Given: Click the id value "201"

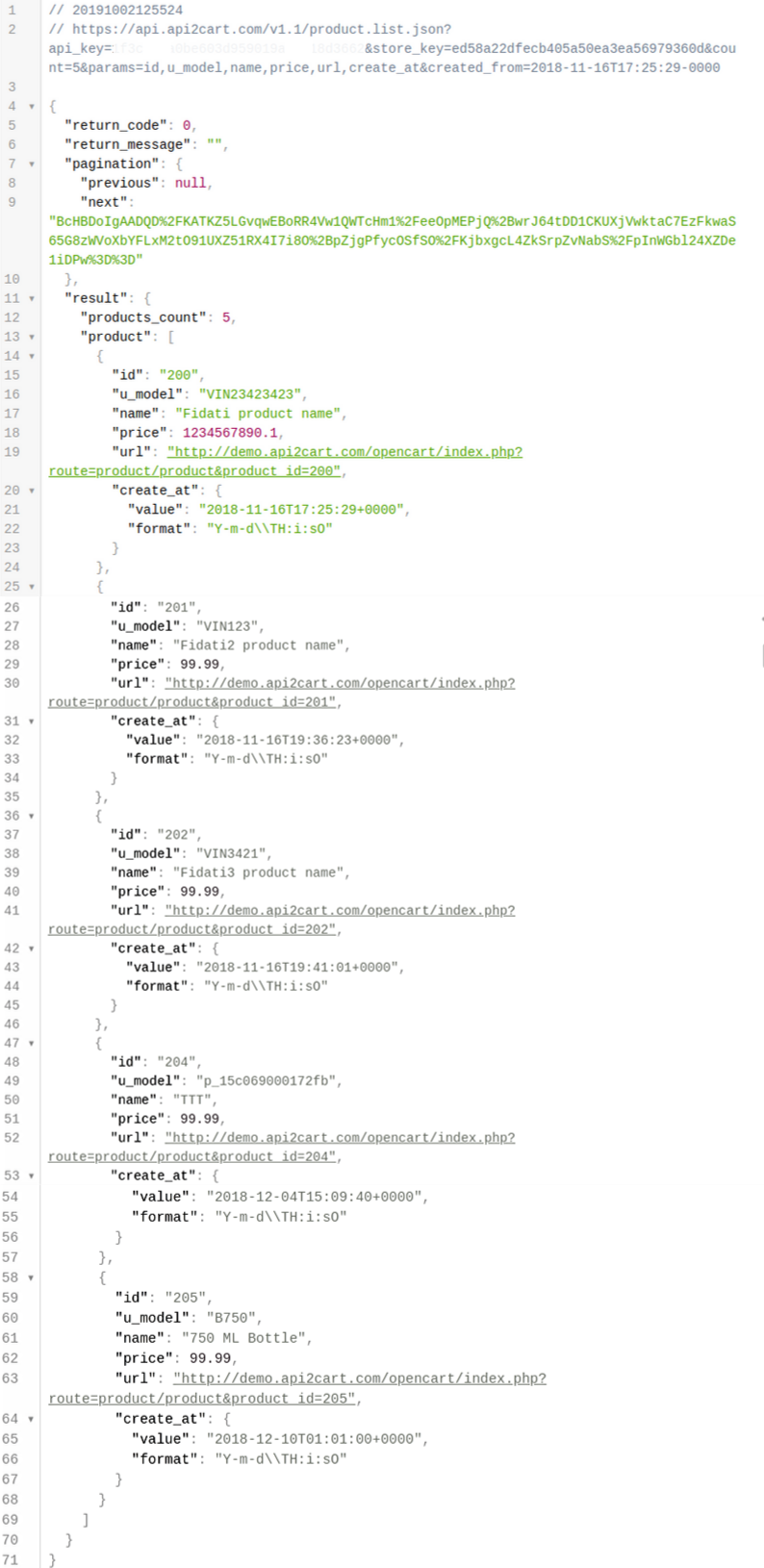Looking at the screenshot, I should pyautogui.click(x=177, y=607).
